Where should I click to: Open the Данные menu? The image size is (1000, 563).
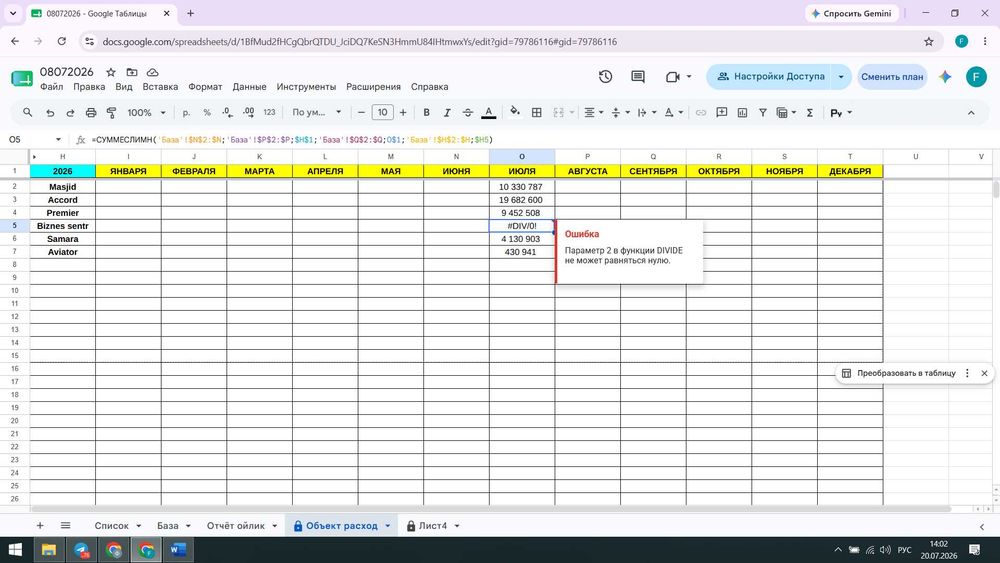coord(249,87)
